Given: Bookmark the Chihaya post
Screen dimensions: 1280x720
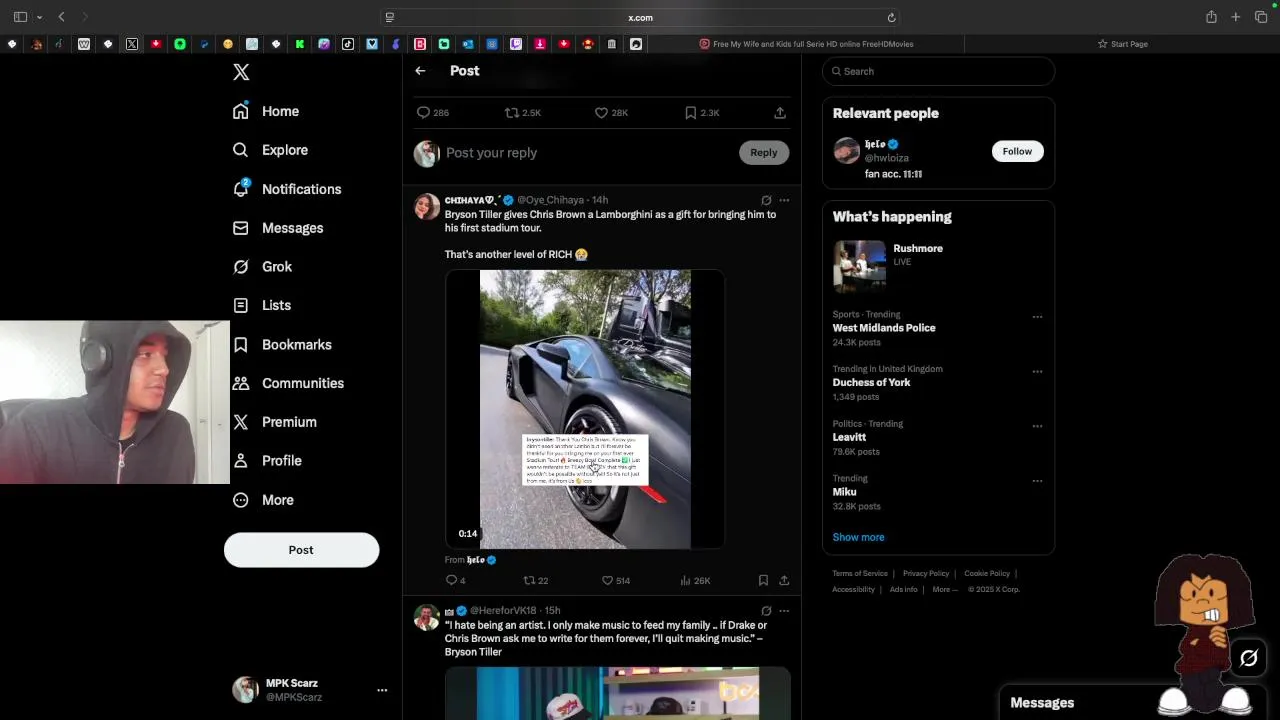Looking at the screenshot, I should pyautogui.click(x=763, y=580).
